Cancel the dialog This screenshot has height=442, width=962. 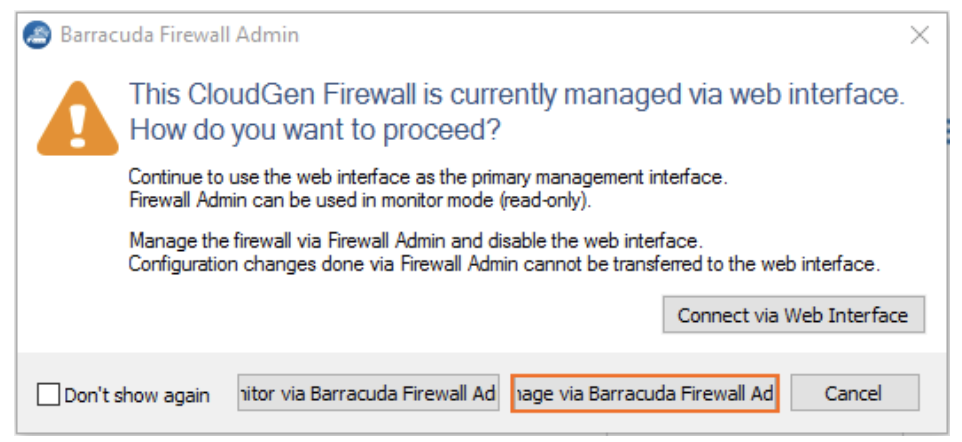coord(853,393)
